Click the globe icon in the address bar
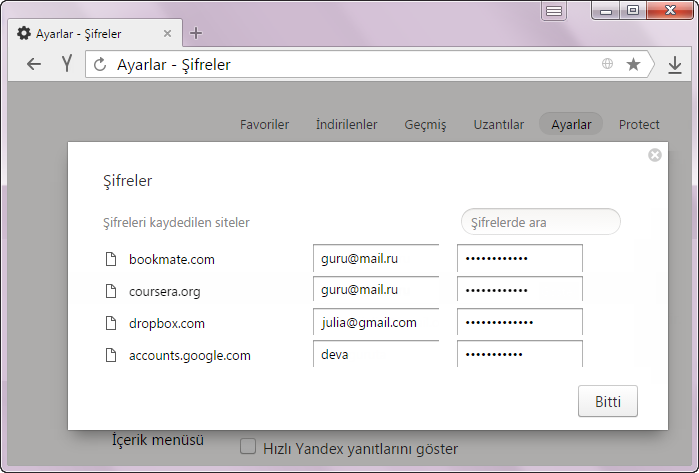The height and width of the screenshot is (473, 699). click(607, 64)
